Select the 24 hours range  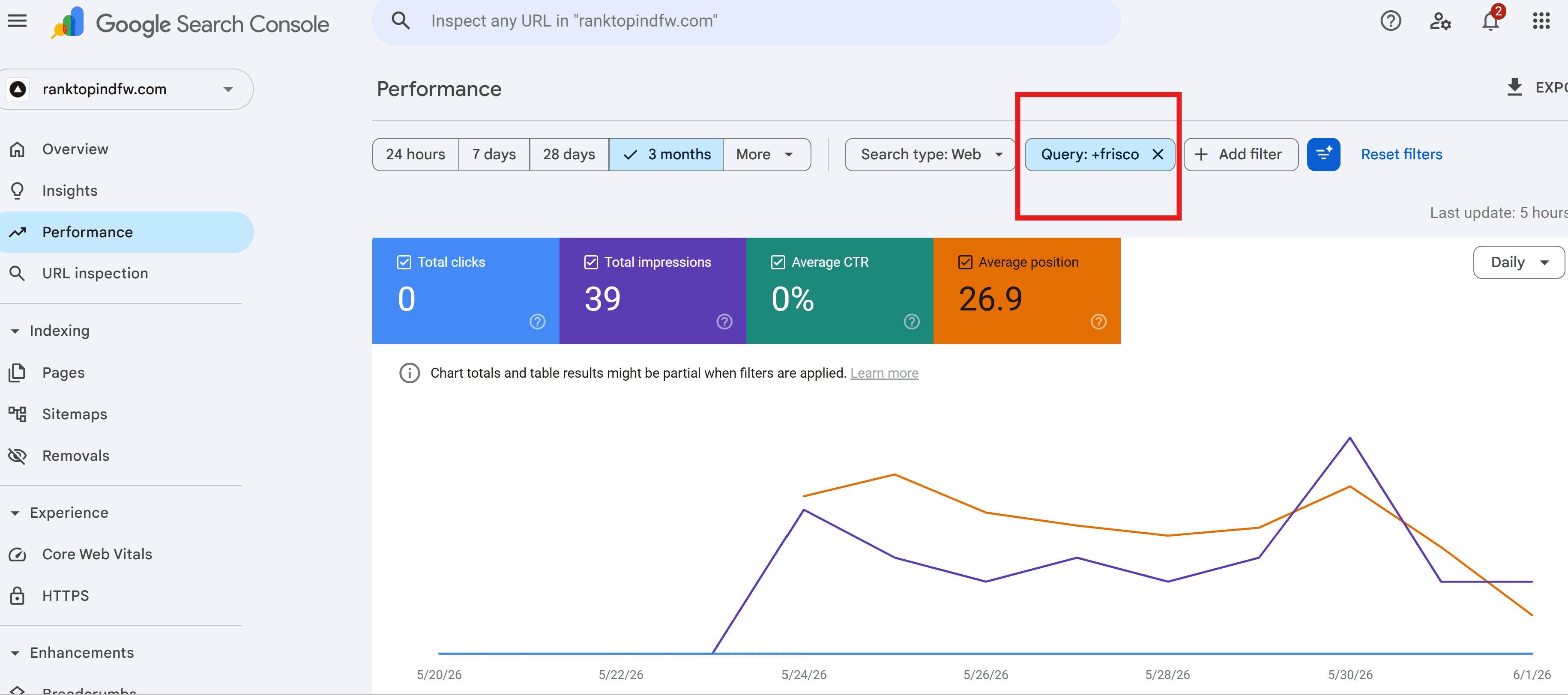416,155
